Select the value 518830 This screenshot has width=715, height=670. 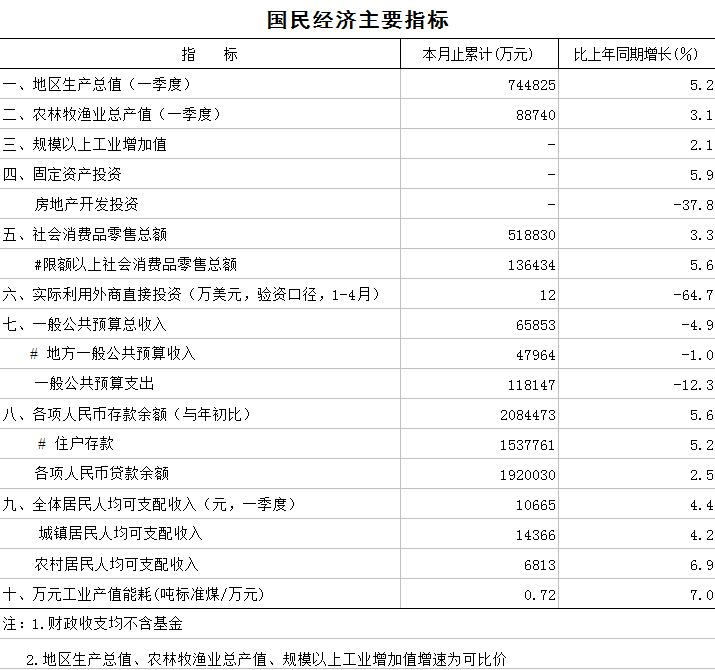[x=532, y=235]
